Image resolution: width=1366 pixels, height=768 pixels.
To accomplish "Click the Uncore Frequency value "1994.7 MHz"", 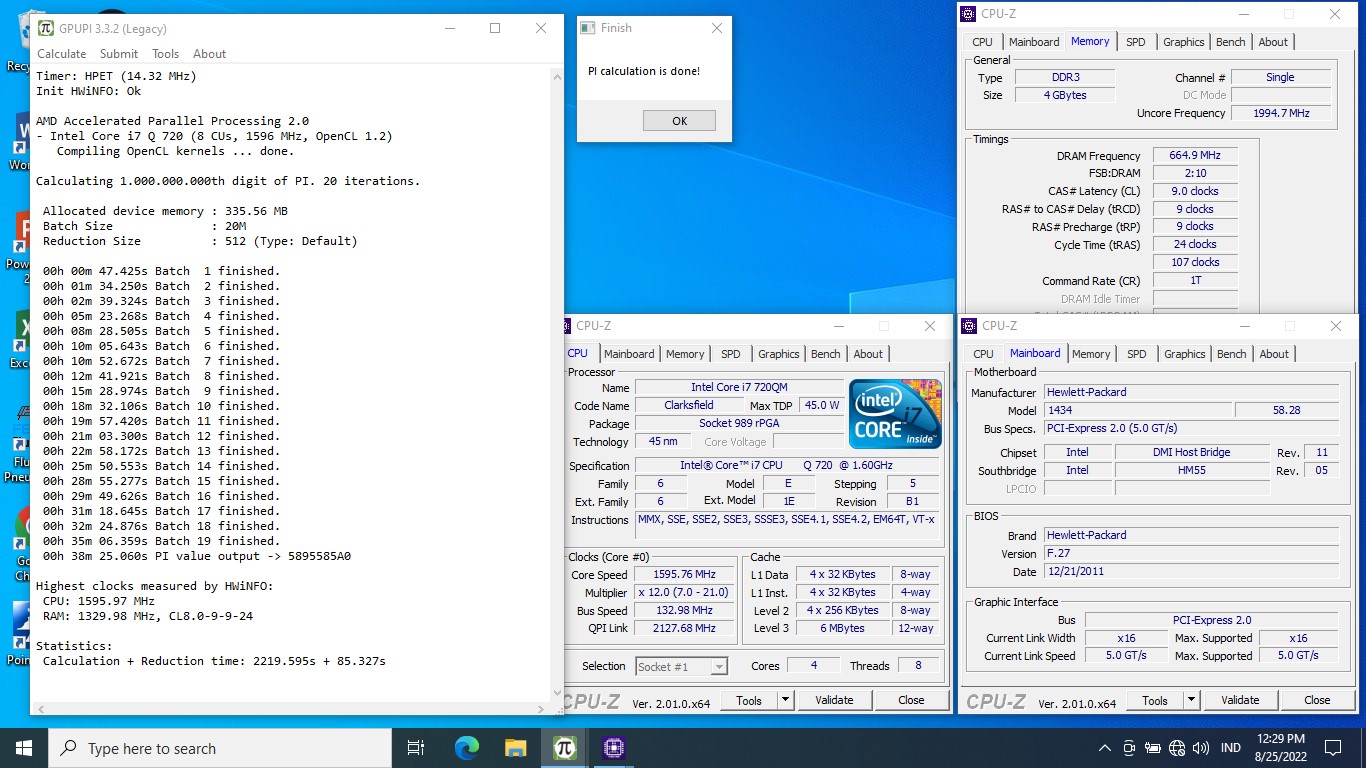I will coord(1281,114).
